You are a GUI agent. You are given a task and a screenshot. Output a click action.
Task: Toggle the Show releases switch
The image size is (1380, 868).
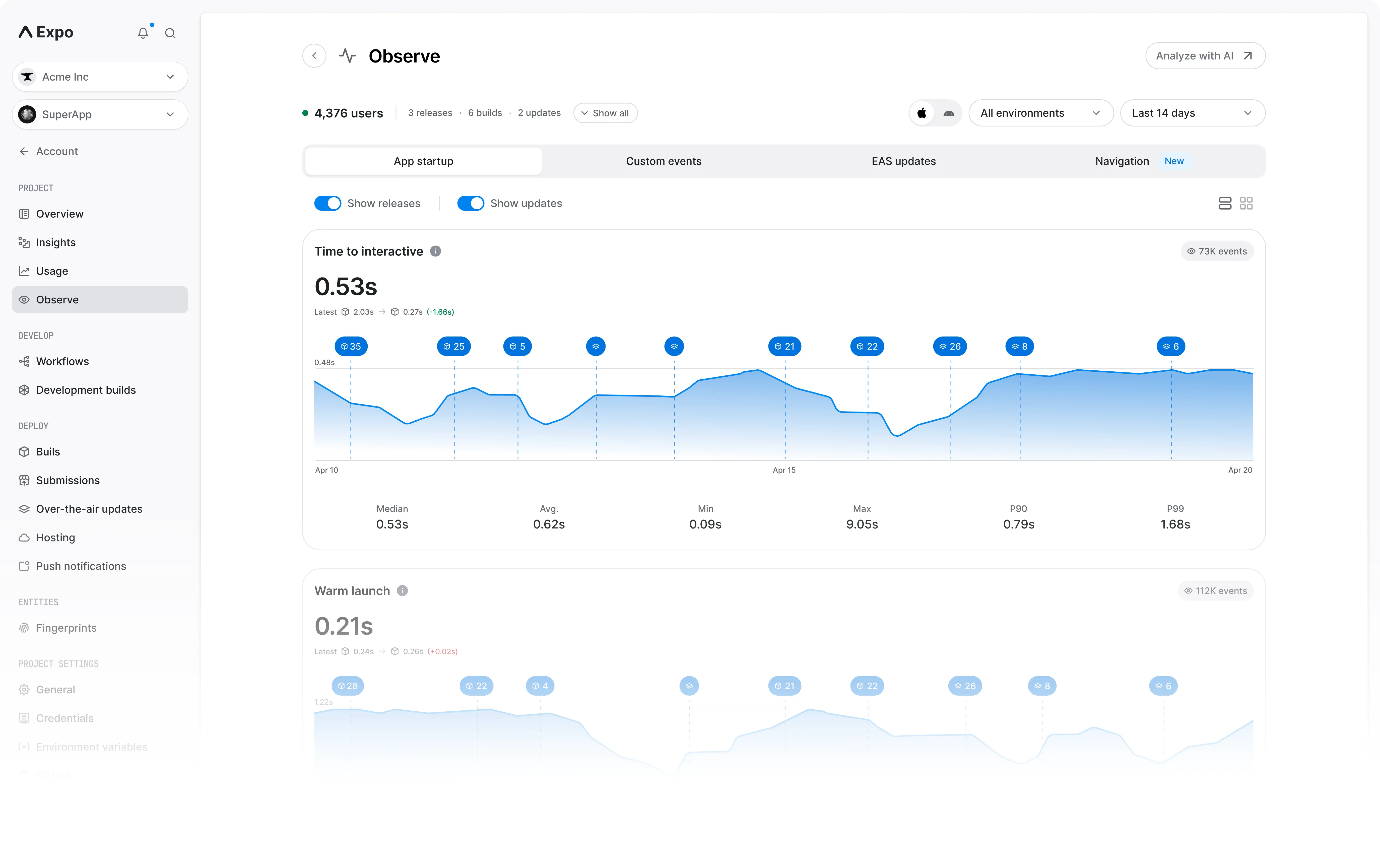click(x=328, y=204)
